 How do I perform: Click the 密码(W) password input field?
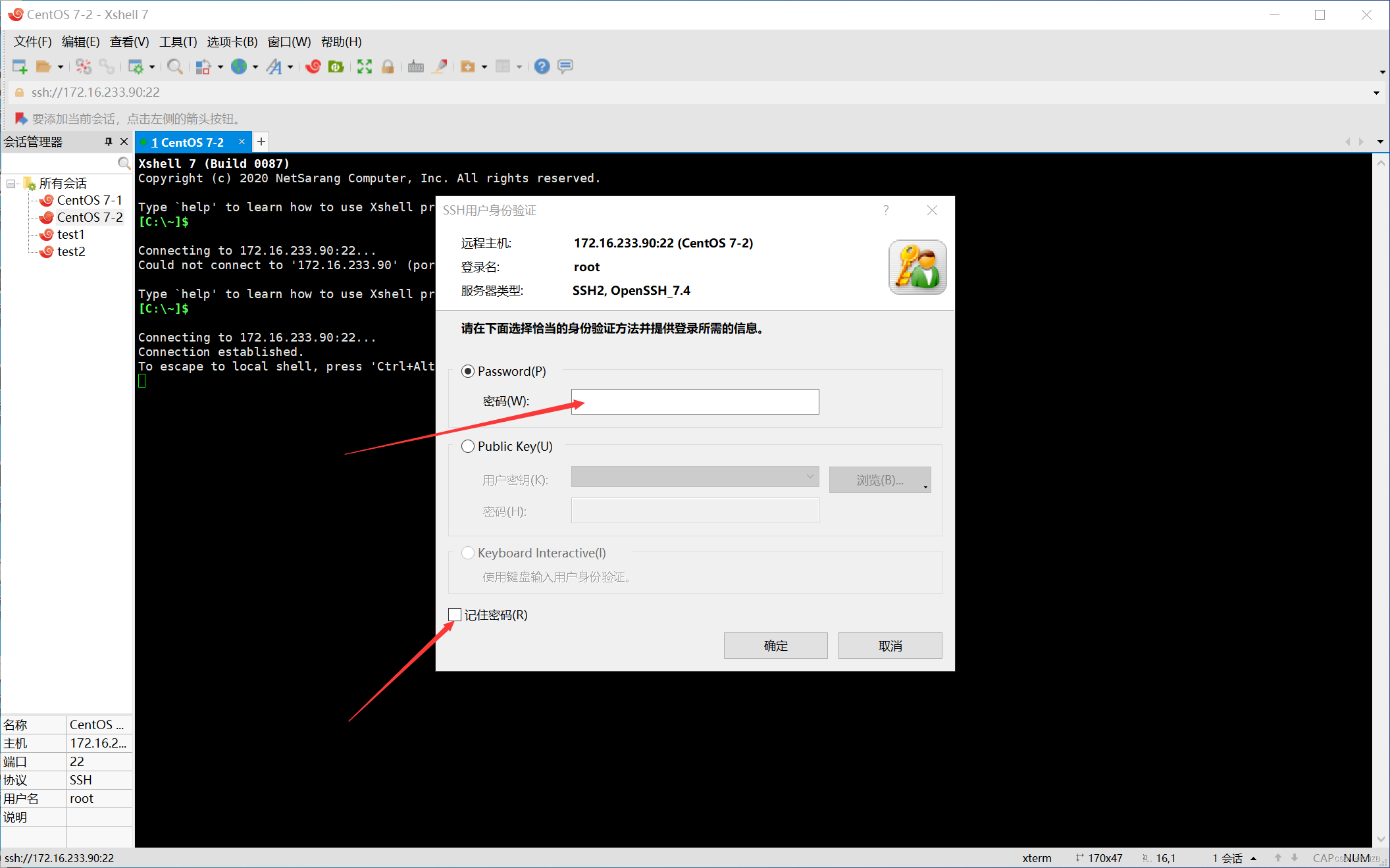[695, 401]
